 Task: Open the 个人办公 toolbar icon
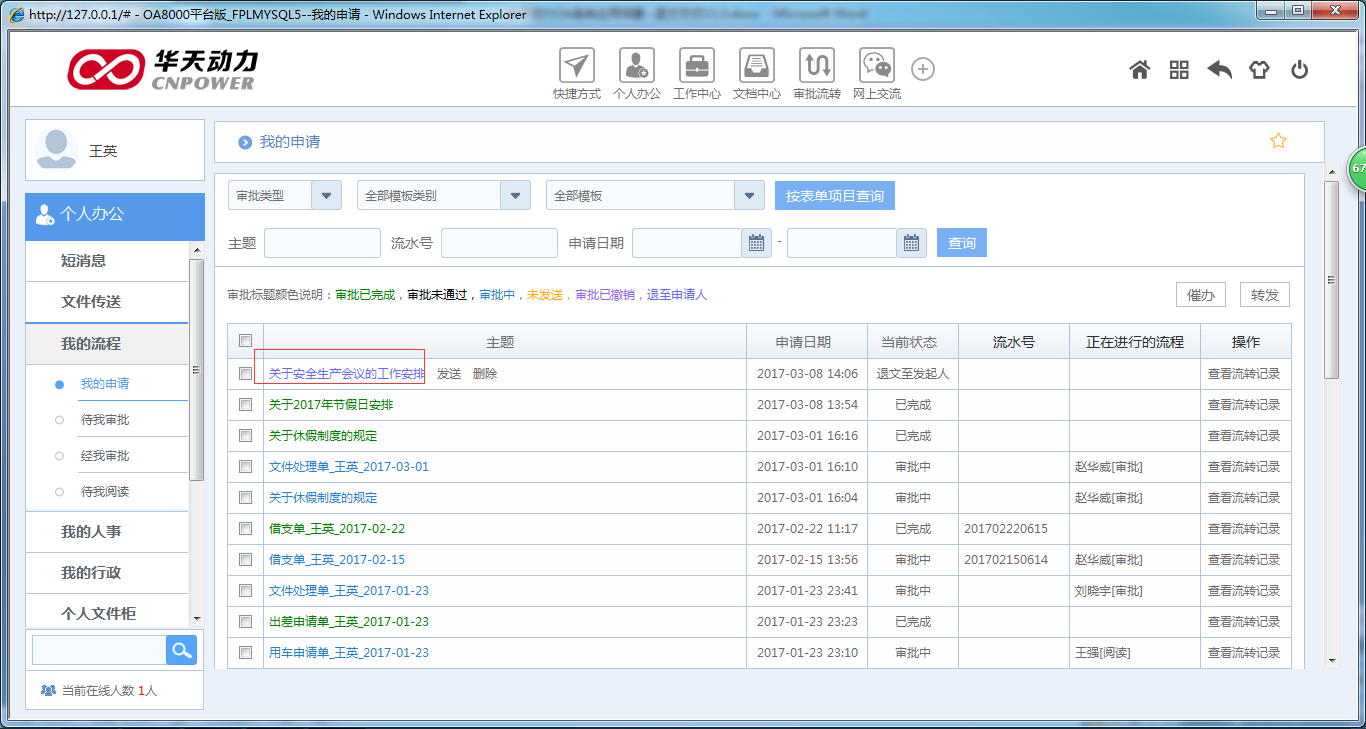(x=636, y=66)
